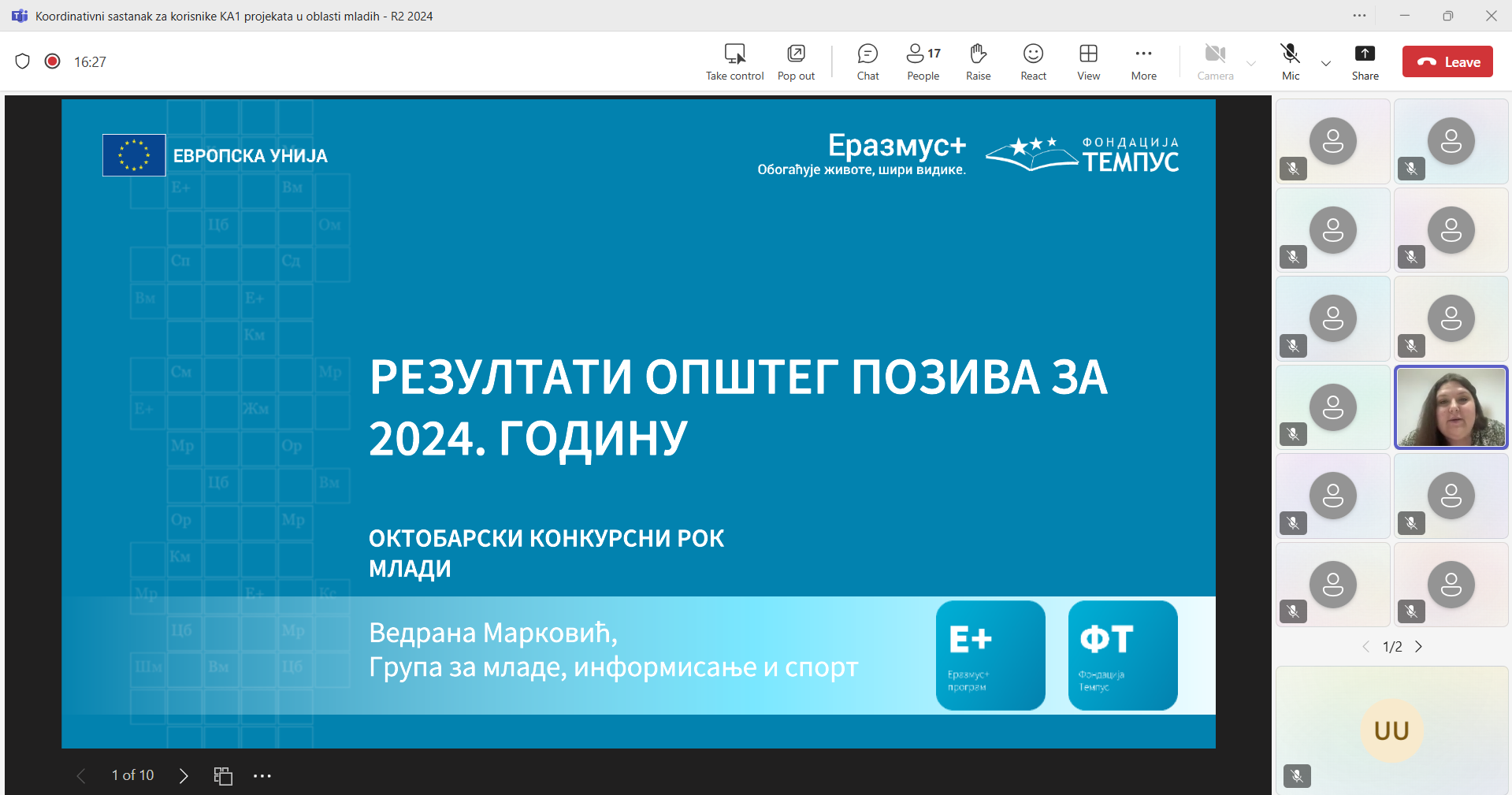Open the More options menu

coord(1143,61)
